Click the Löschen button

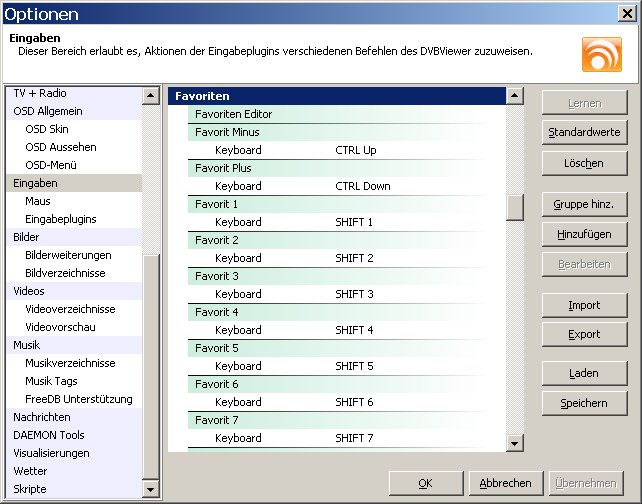click(583, 162)
